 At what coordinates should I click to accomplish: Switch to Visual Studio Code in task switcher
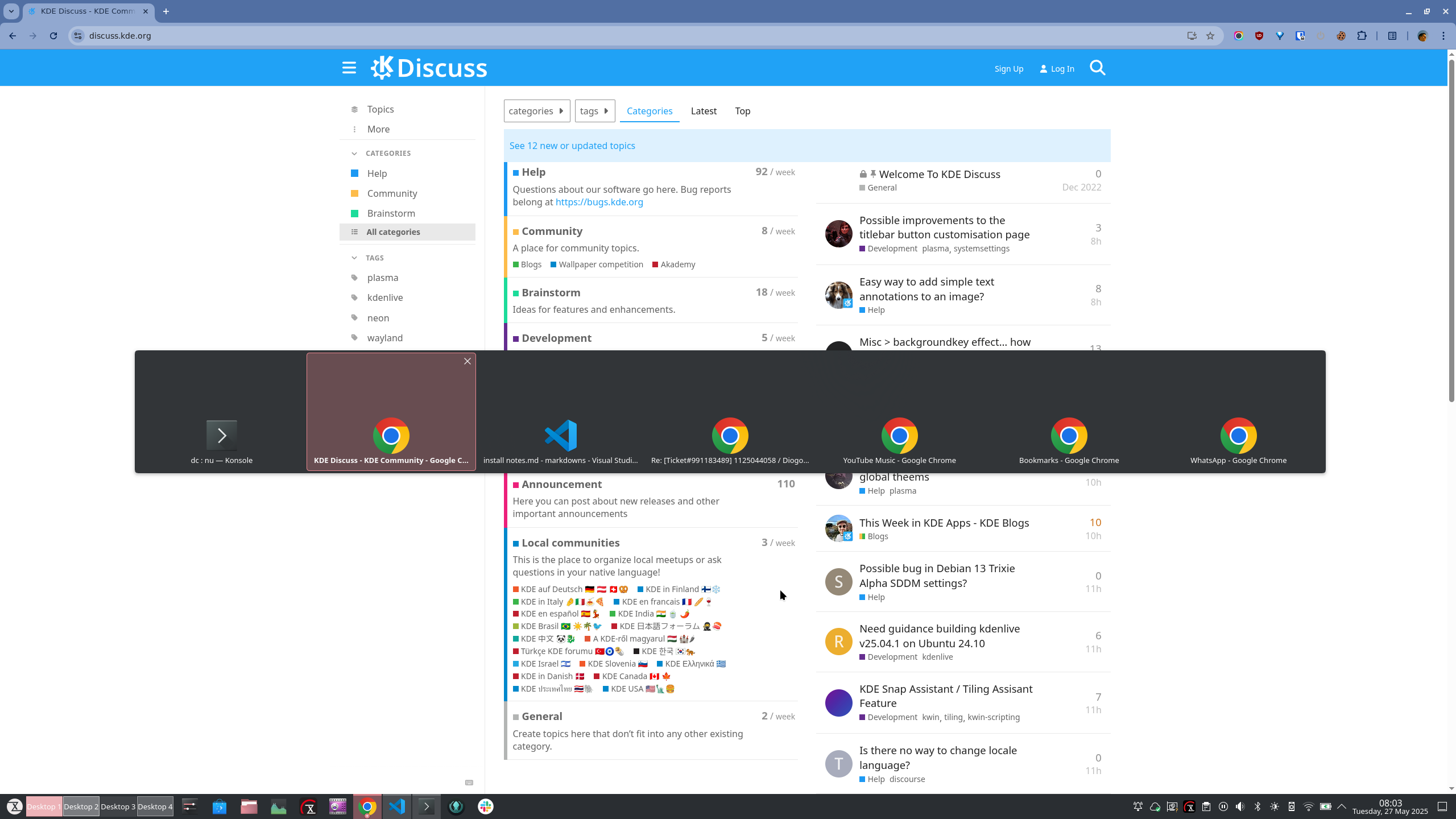click(560, 412)
